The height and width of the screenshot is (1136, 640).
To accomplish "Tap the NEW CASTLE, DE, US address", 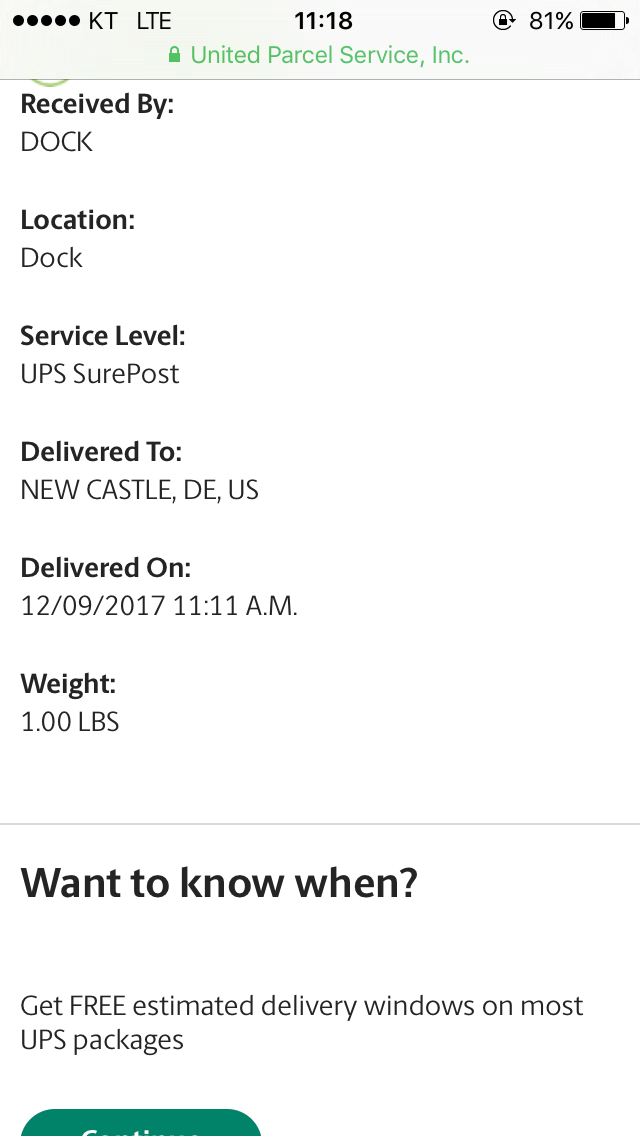I will coord(139,490).
